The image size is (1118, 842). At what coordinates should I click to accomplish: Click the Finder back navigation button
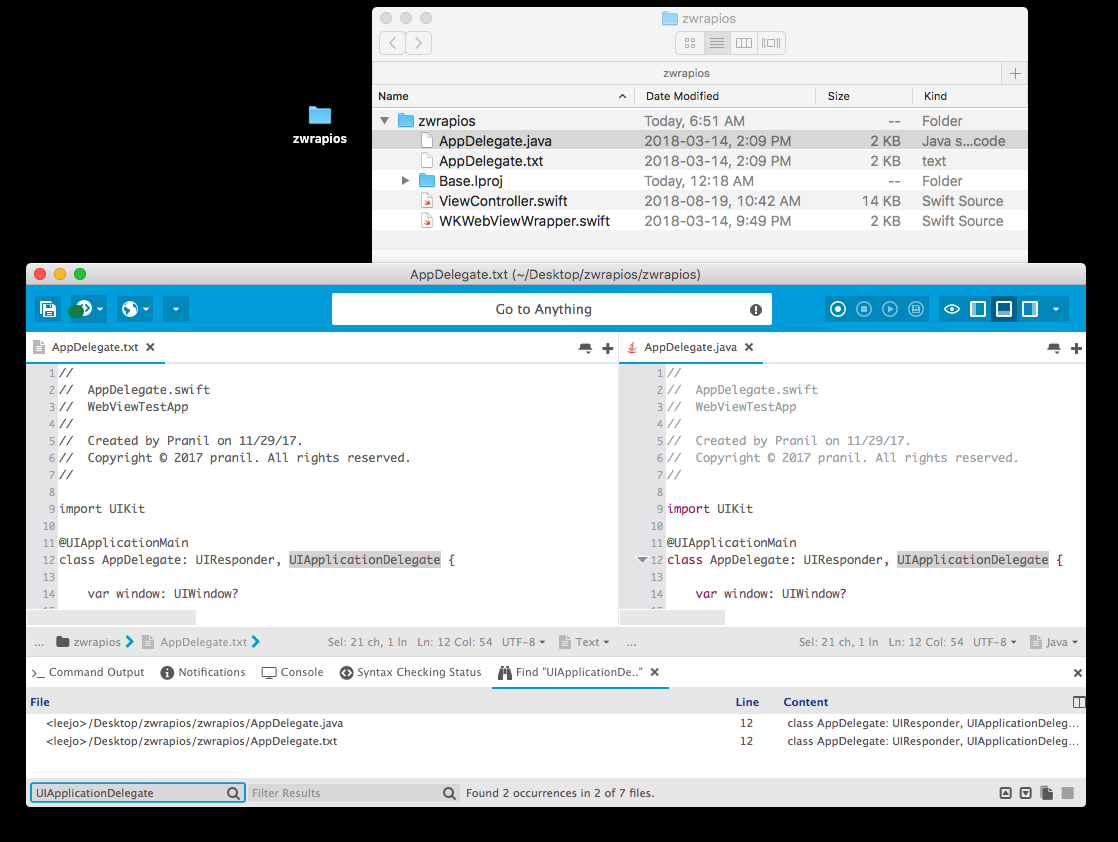point(392,43)
